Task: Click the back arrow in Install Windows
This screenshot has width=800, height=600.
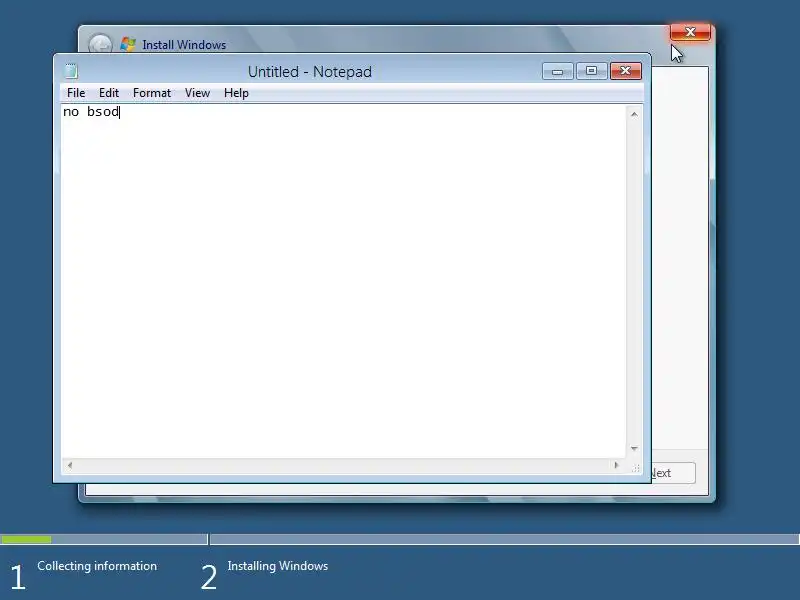Action: point(100,44)
